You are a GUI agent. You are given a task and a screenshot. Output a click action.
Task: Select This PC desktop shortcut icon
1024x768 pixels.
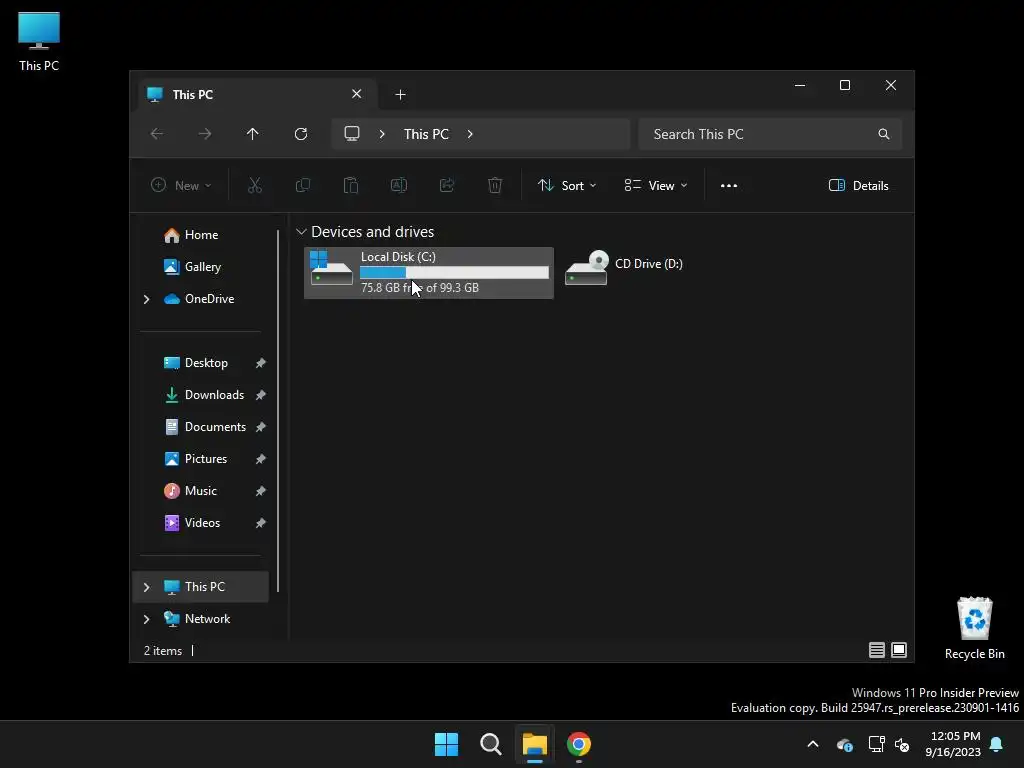[39, 41]
